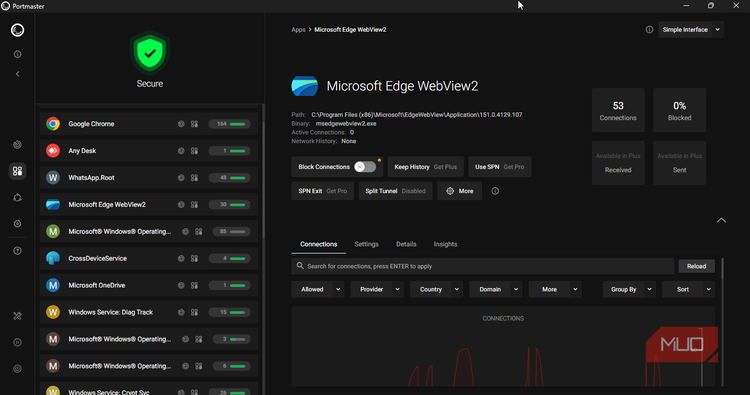
Task: Select Windows Service: Diag Track row
Action: (x=149, y=312)
